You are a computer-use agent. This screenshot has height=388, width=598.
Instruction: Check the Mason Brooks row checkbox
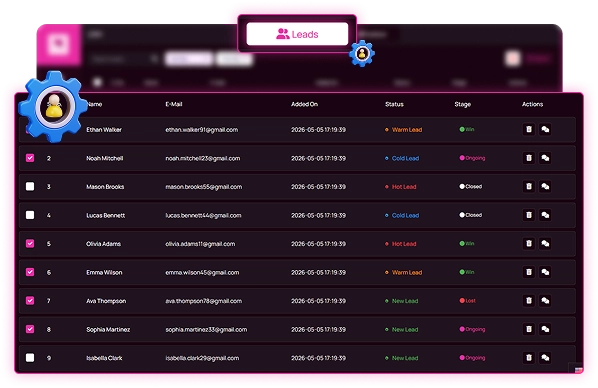click(x=30, y=186)
